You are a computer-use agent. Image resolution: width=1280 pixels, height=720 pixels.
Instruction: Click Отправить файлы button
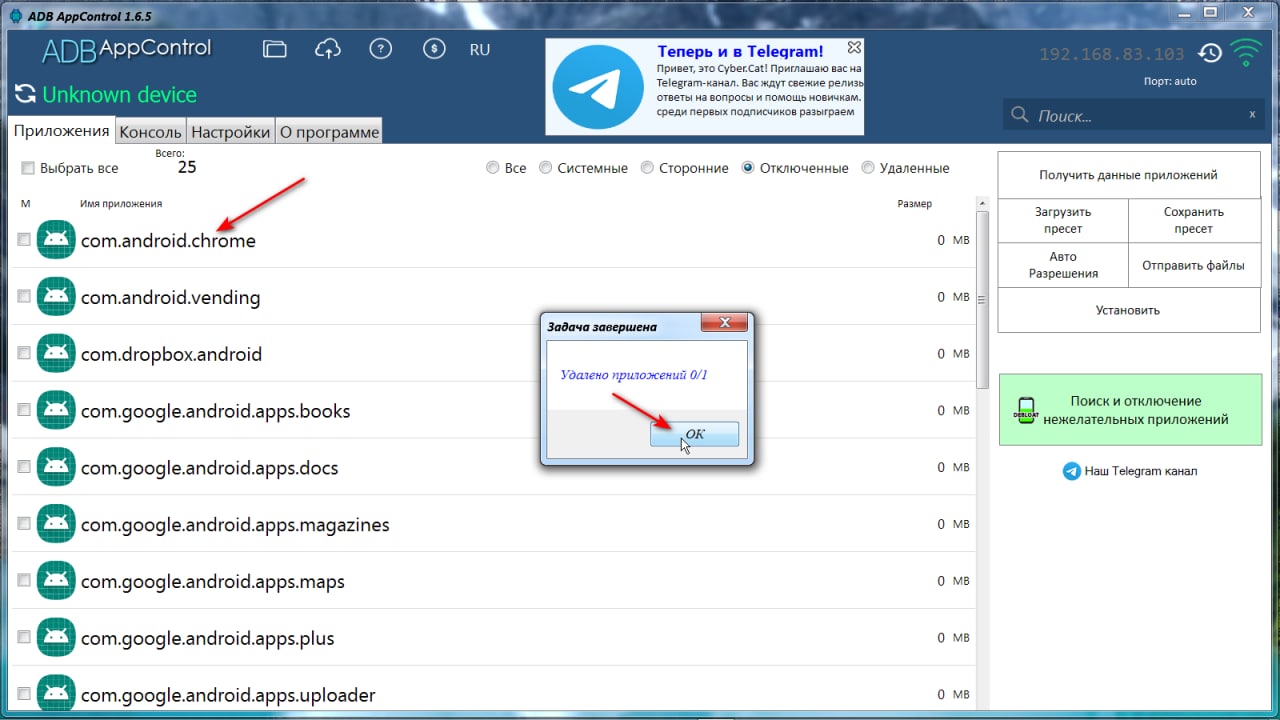click(1195, 265)
